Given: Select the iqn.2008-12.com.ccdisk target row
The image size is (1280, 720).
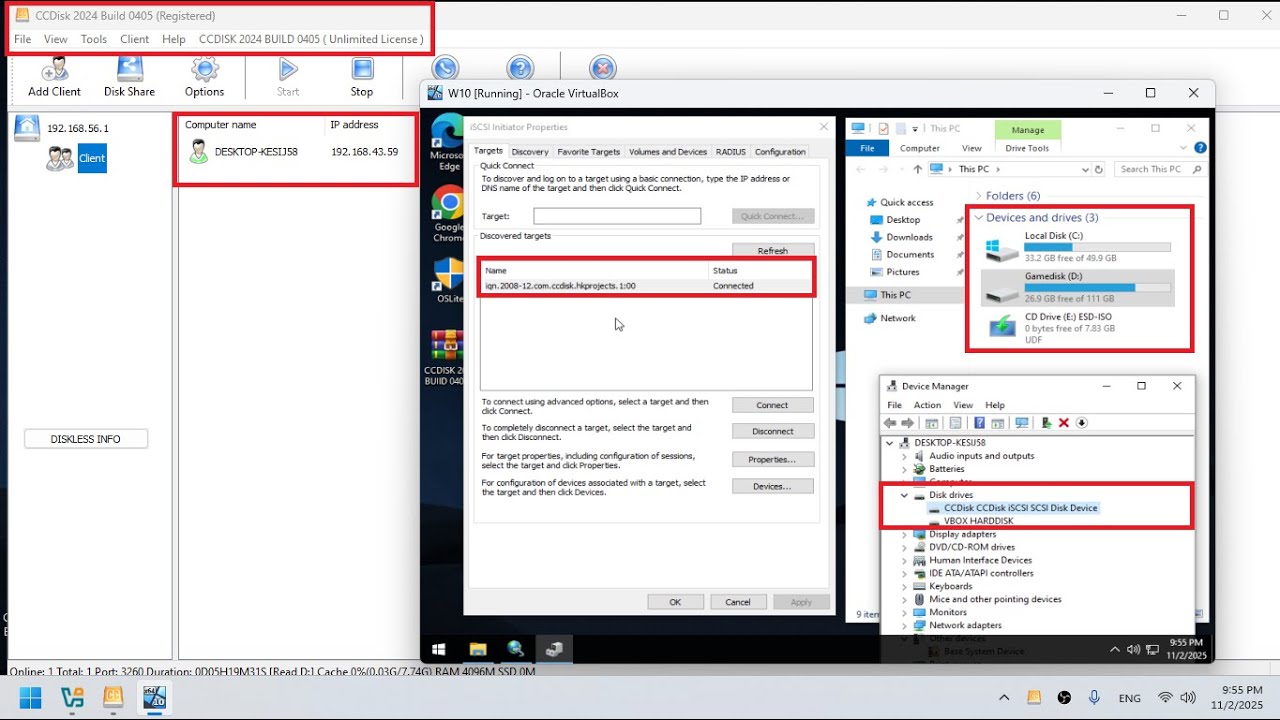Looking at the screenshot, I should pos(647,286).
